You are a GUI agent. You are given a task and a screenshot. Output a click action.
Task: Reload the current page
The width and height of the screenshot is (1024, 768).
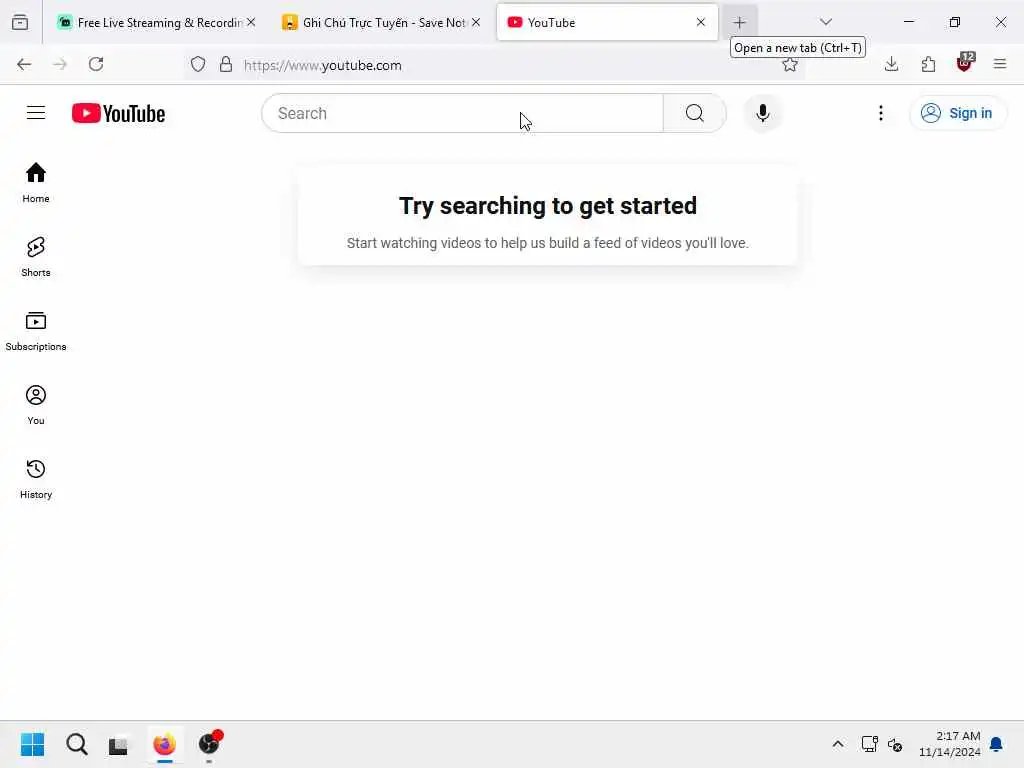(x=96, y=64)
